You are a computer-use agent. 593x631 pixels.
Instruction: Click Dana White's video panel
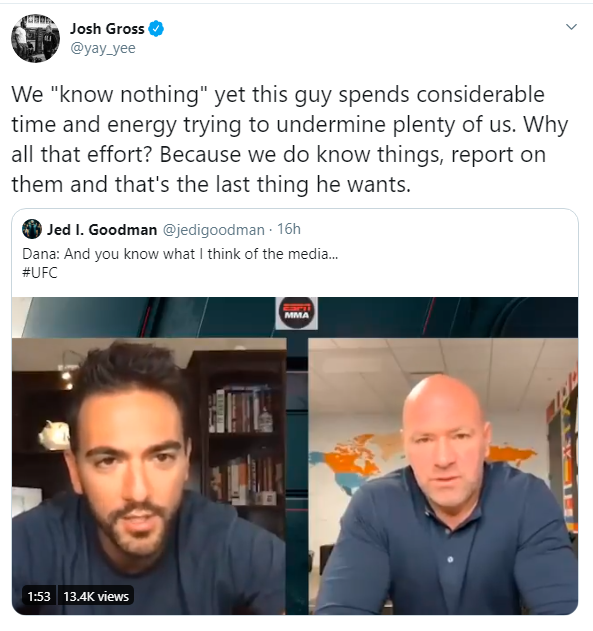coord(443,476)
